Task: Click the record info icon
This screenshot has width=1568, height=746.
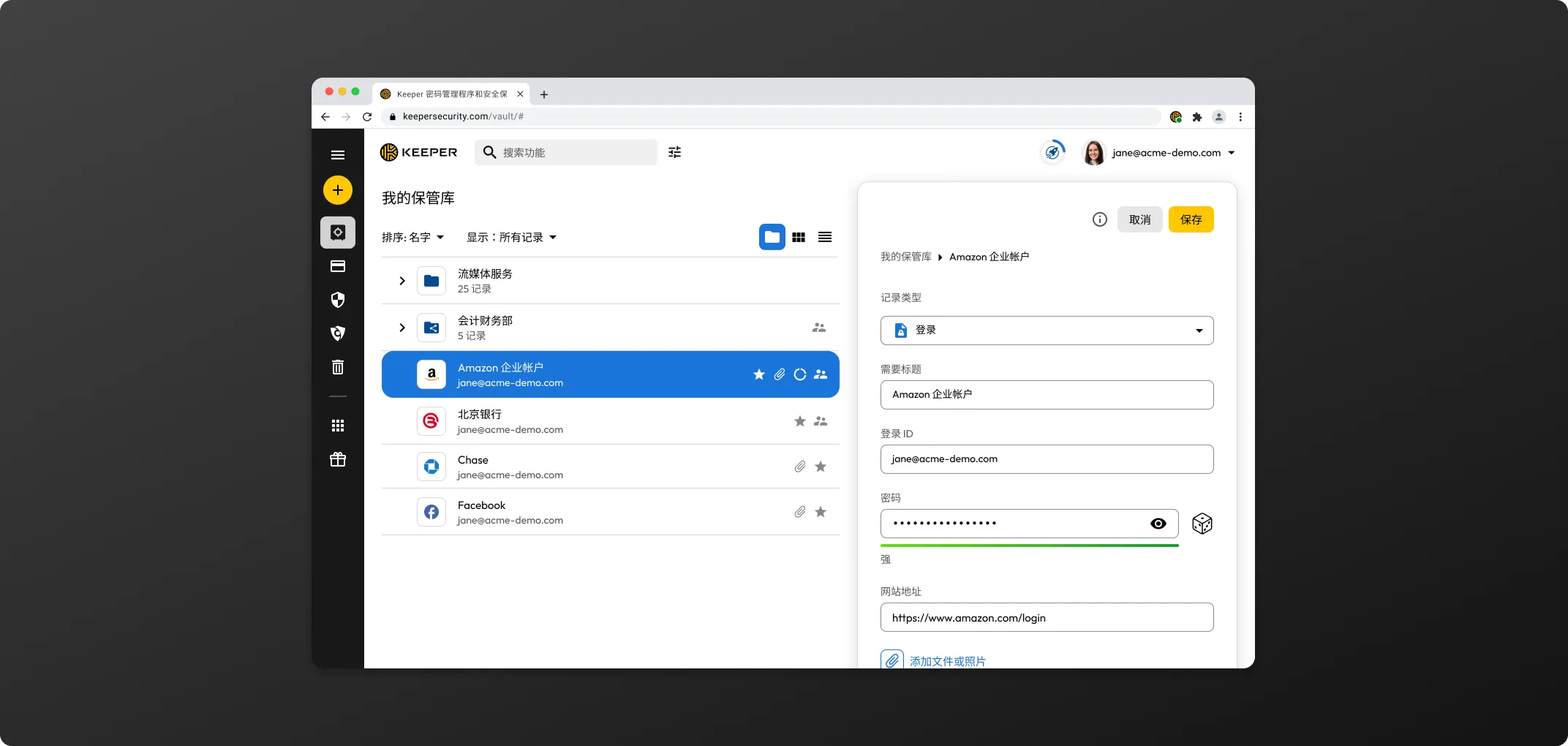Action: (1099, 219)
